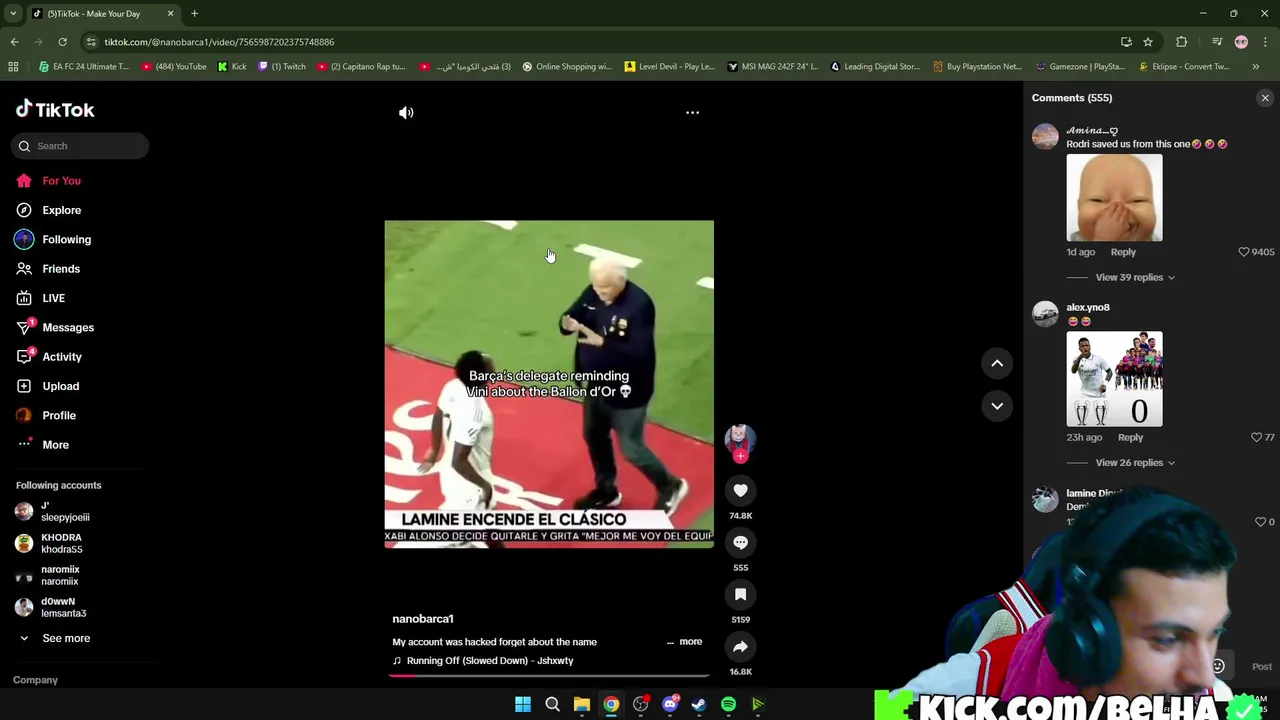This screenshot has width=1280, height=720.
Task: Seek on the video progress bar
Action: coord(549,676)
